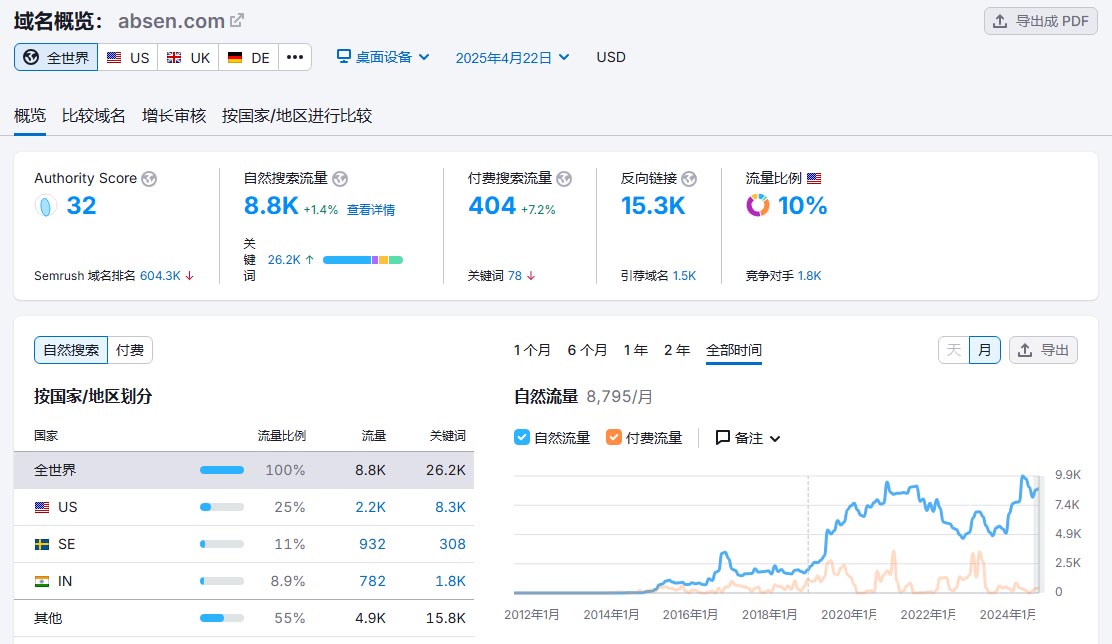This screenshot has width=1112, height=644.
Task: Click the 其他 55% traffic share bar
Action: [222, 618]
